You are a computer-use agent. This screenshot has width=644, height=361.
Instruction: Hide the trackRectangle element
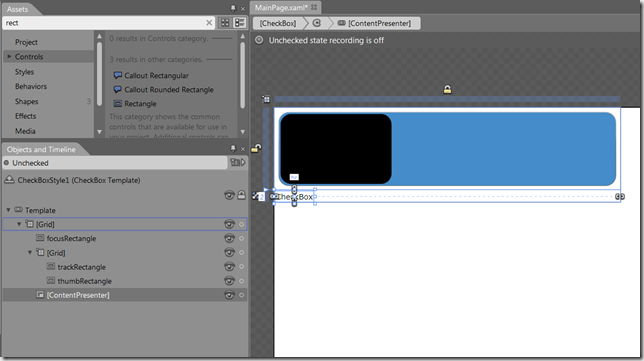click(x=229, y=267)
